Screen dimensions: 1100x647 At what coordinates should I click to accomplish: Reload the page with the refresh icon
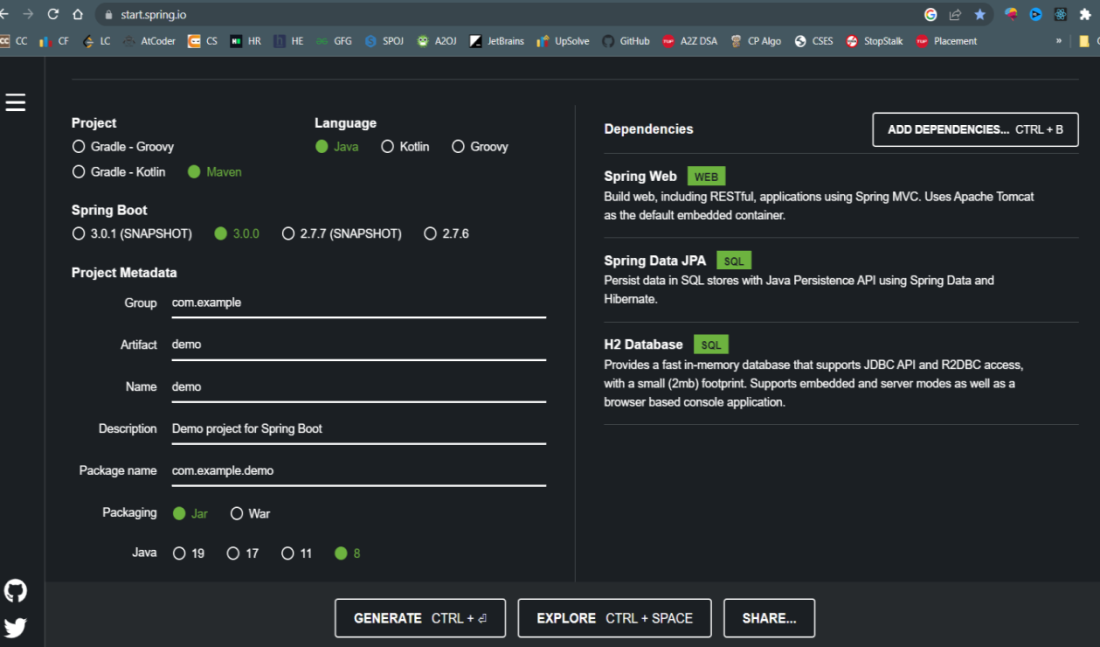coord(53,14)
